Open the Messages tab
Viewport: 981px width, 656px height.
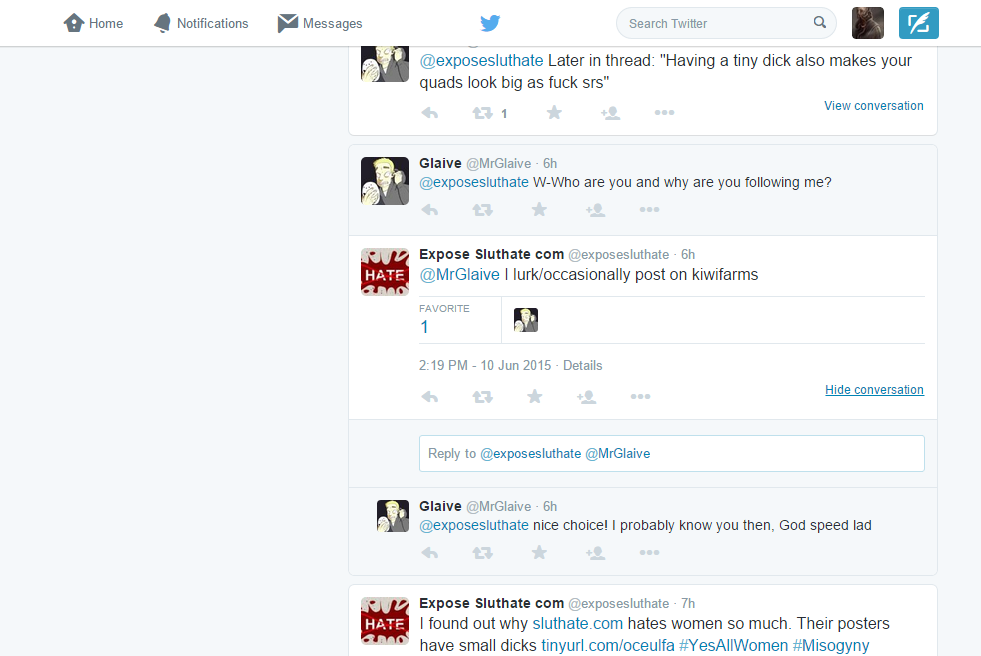pos(320,23)
